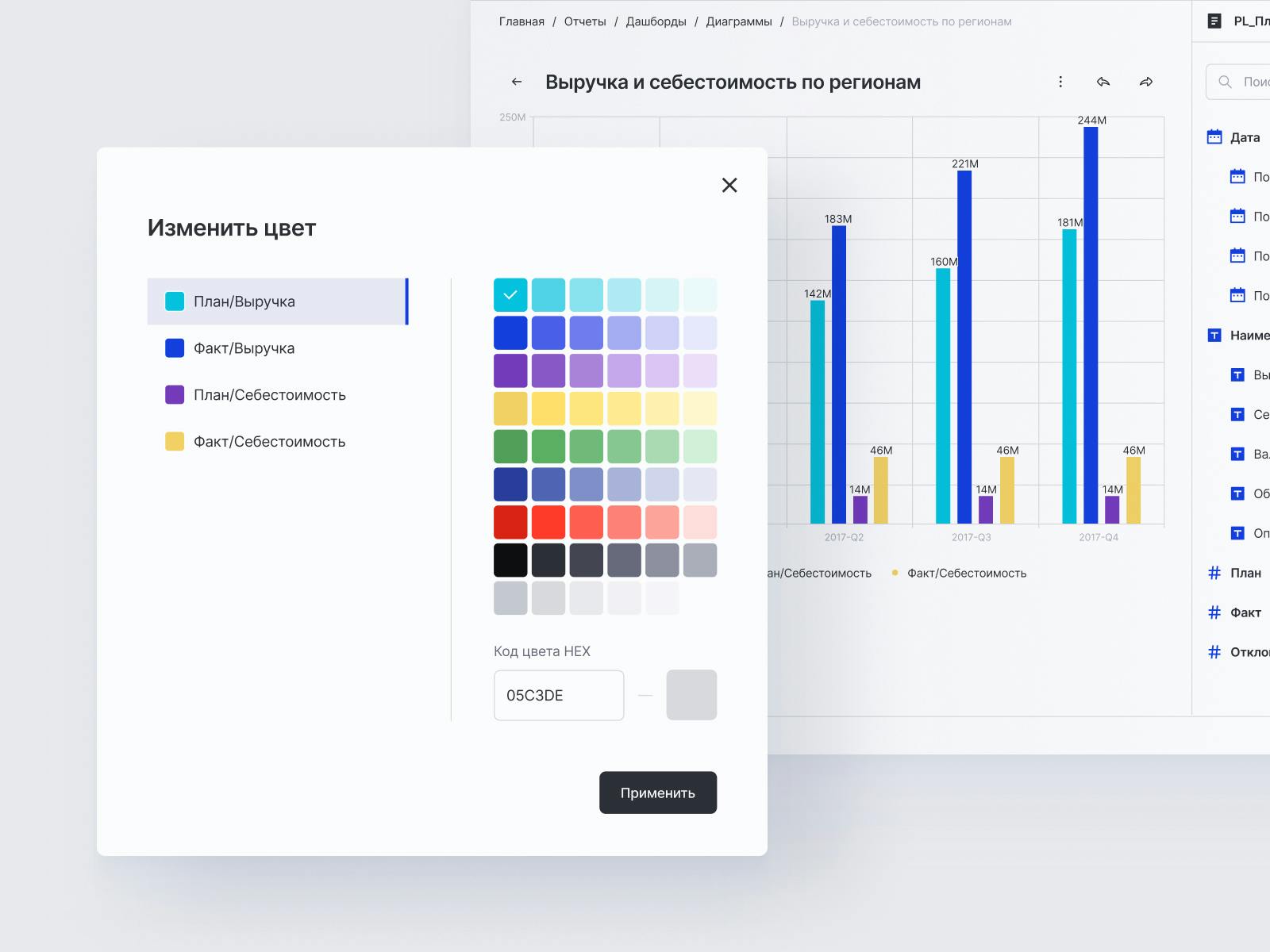Pick the darkest purple swatch in the palette
This screenshot has height=952, width=1270.
point(510,370)
